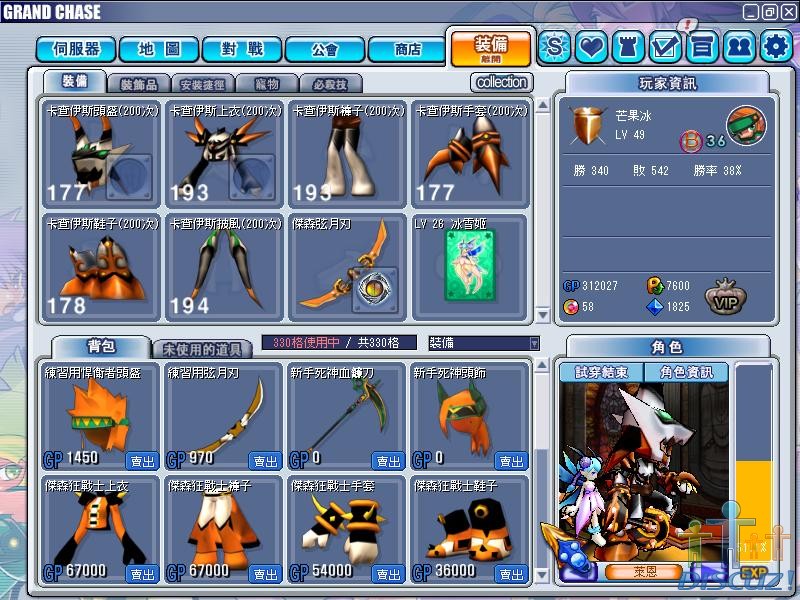Sell the 傑森狂戰士手套 item
This screenshot has width=800, height=600.
[x=388, y=574]
